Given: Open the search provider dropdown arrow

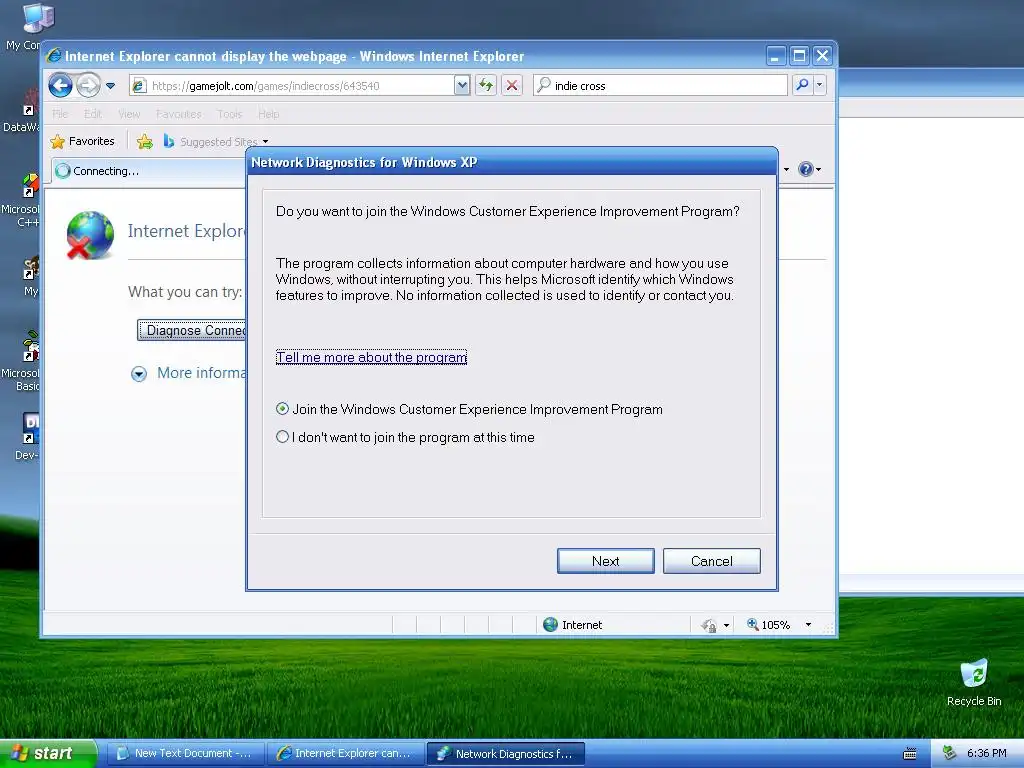Looking at the screenshot, I should [820, 85].
